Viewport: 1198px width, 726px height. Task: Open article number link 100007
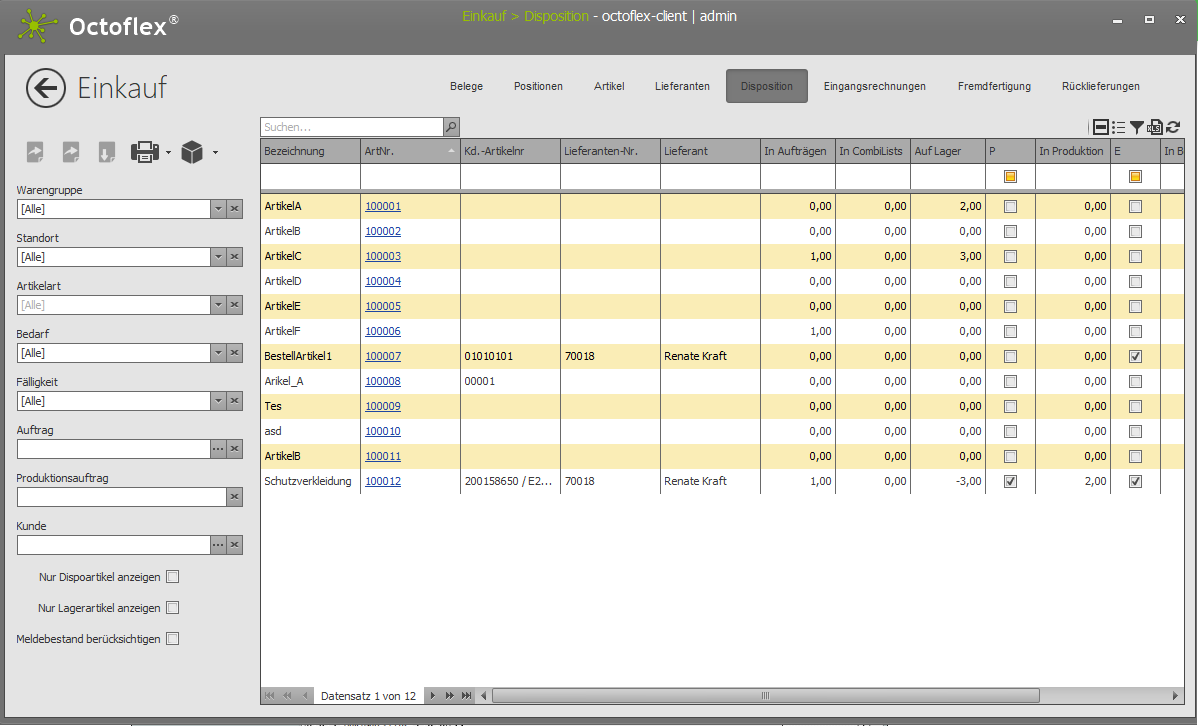pos(382,356)
